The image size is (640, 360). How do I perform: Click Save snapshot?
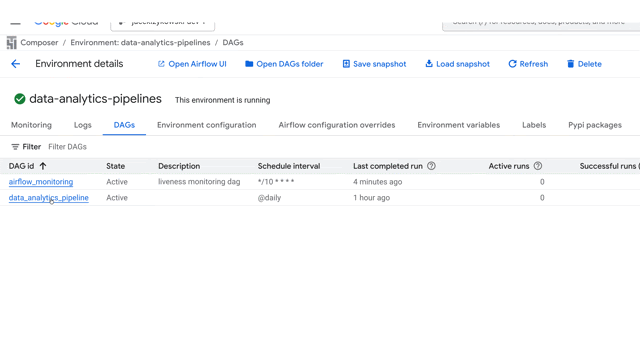coord(374,64)
